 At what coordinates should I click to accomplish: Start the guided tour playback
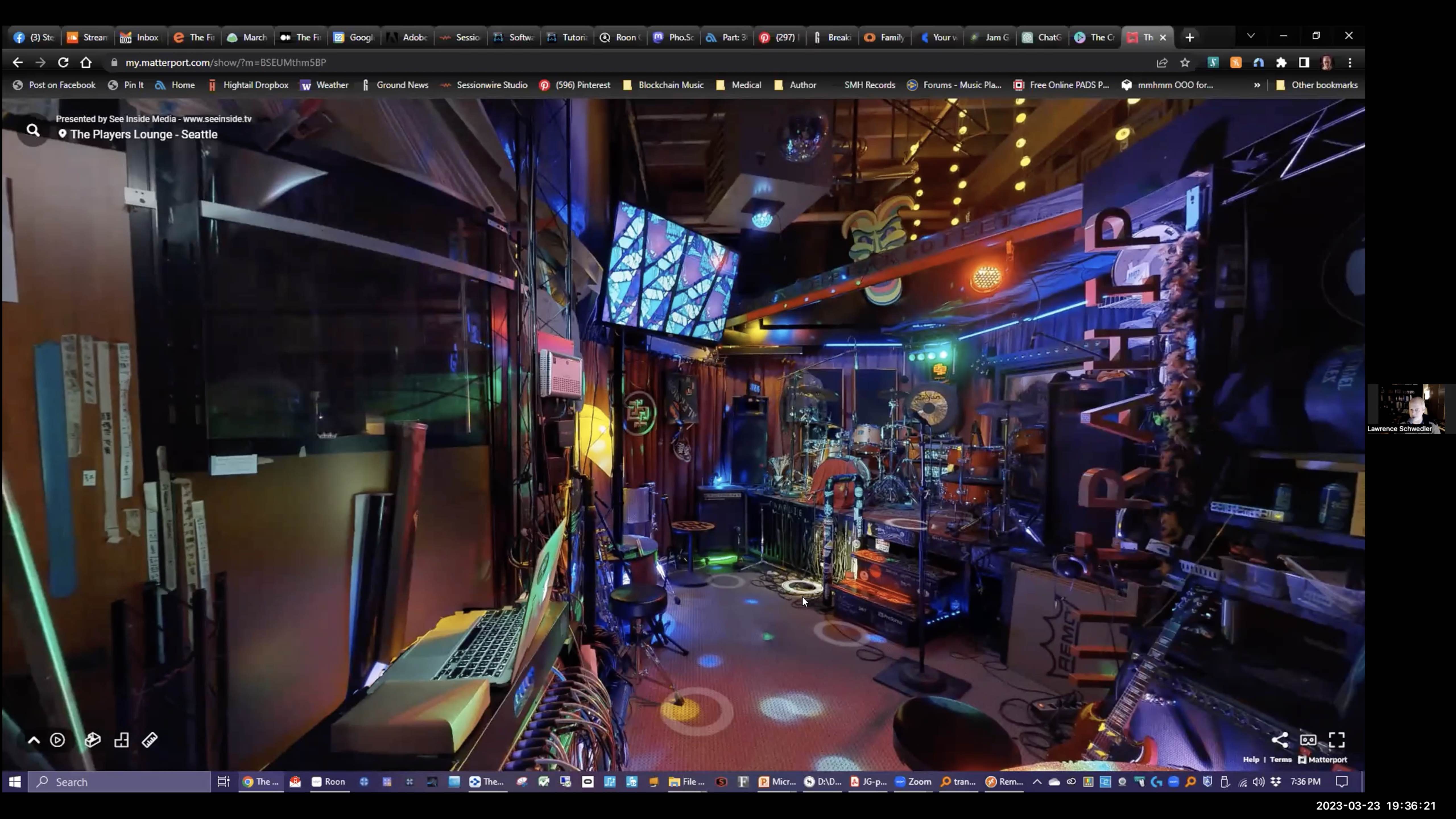coord(58,740)
